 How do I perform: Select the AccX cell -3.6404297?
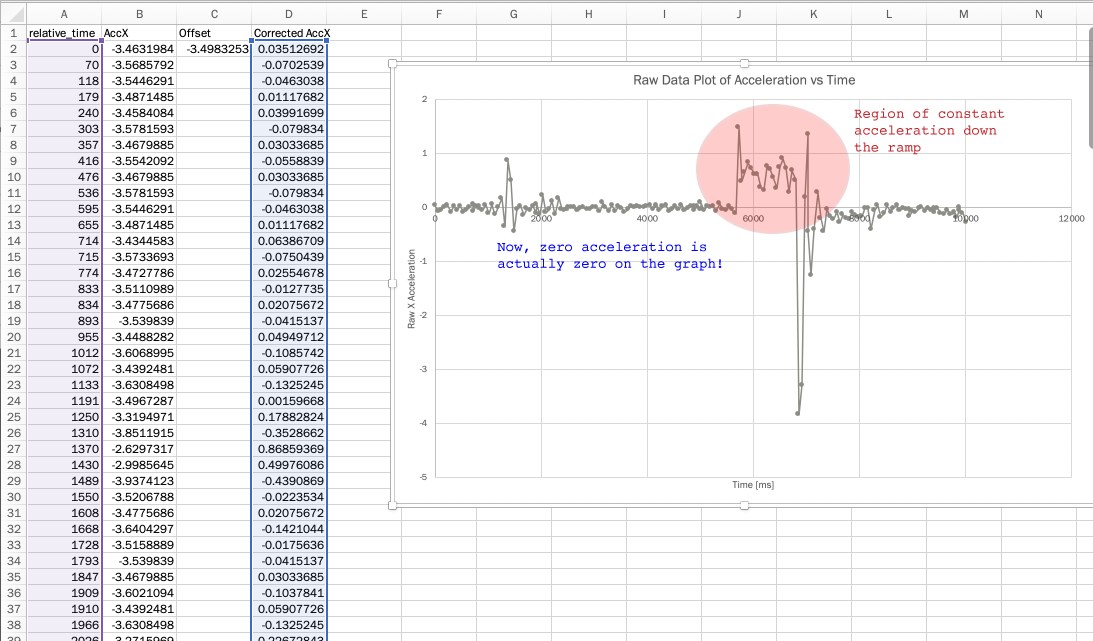[x=139, y=530]
